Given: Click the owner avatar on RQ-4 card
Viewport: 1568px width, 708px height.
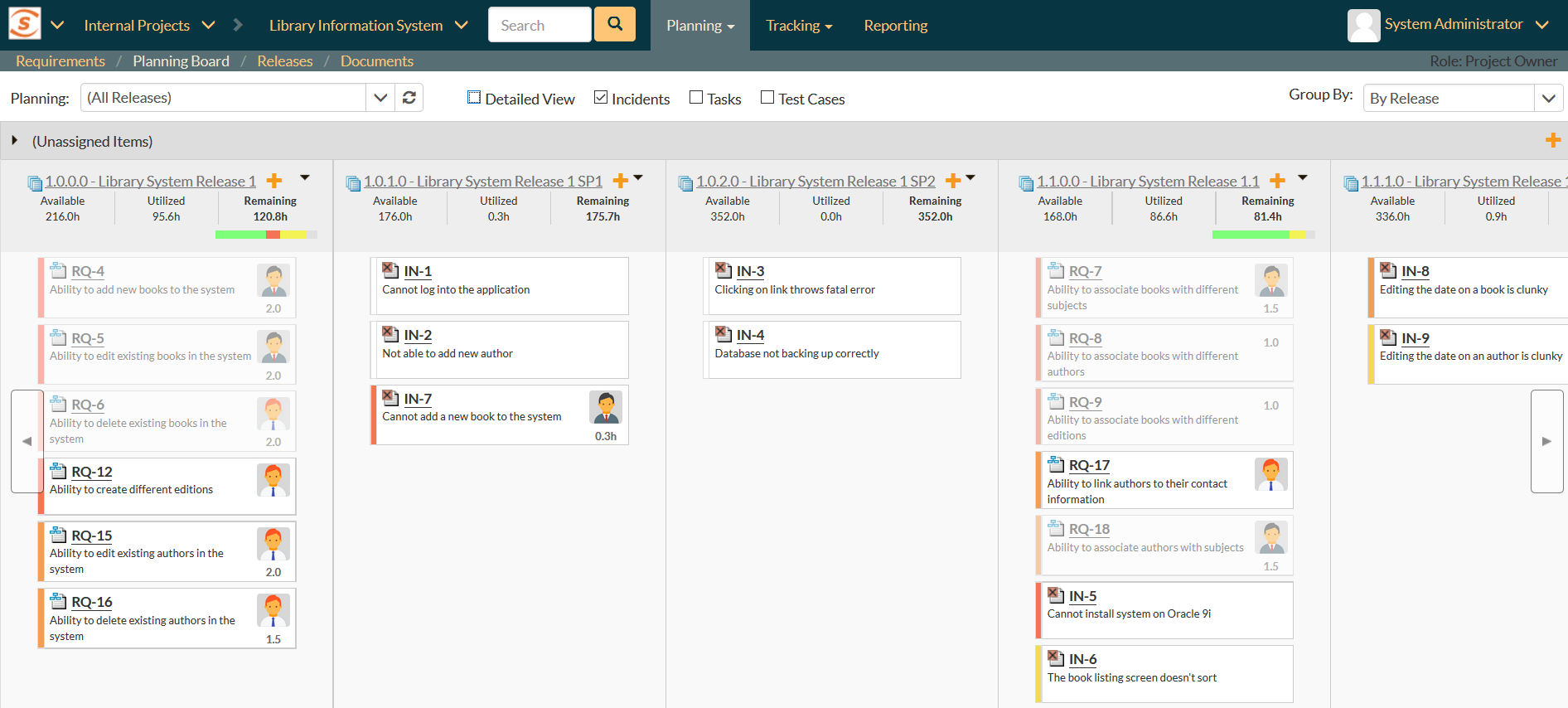Looking at the screenshot, I should point(273,280).
